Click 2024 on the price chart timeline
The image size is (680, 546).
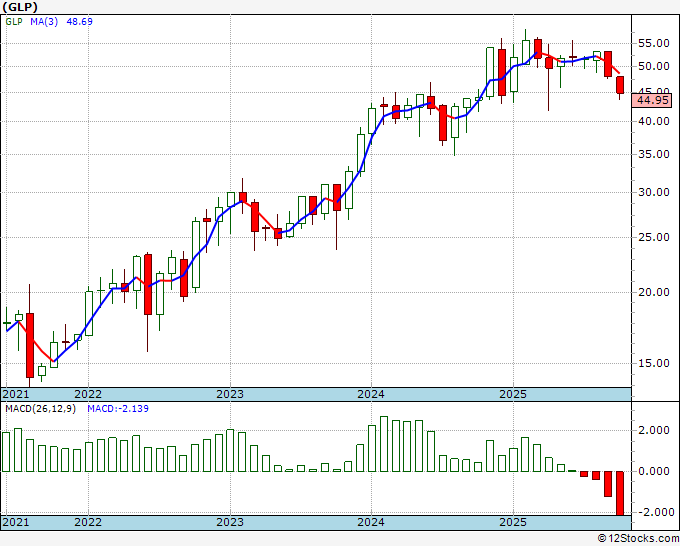coord(371,394)
